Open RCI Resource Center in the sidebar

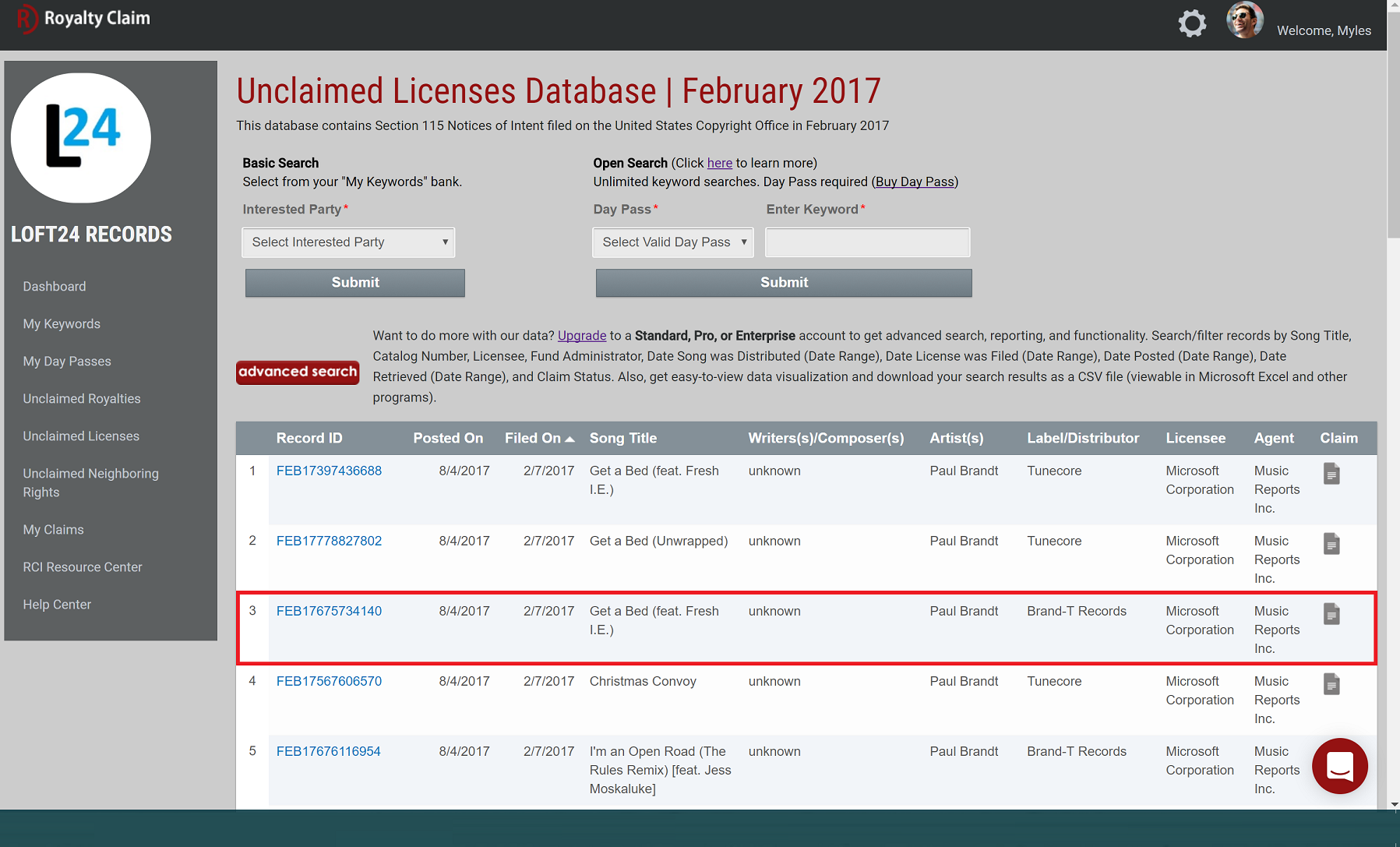coord(83,567)
